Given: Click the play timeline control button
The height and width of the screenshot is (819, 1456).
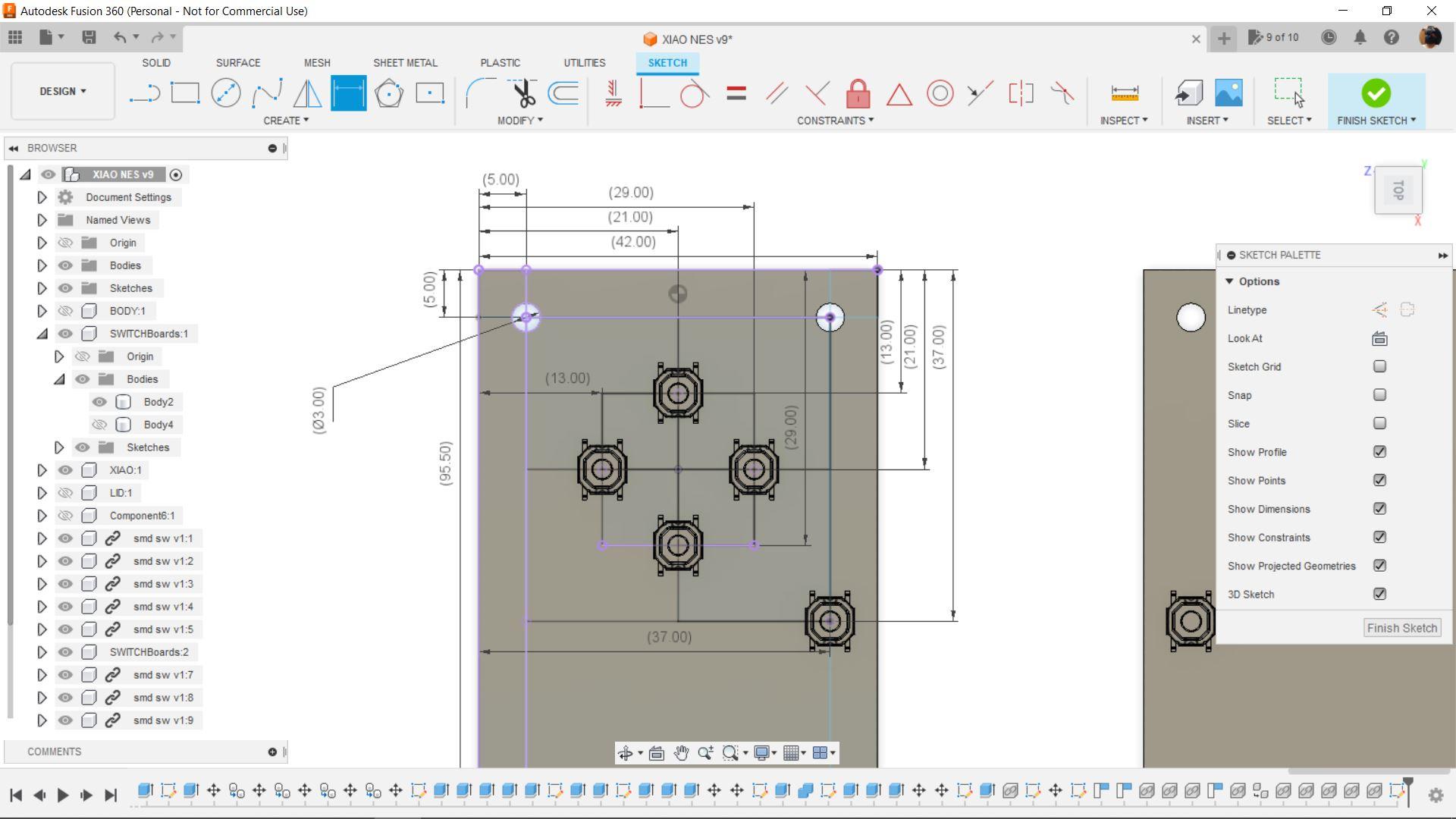Looking at the screenshot, I should [x=63, y=795].
